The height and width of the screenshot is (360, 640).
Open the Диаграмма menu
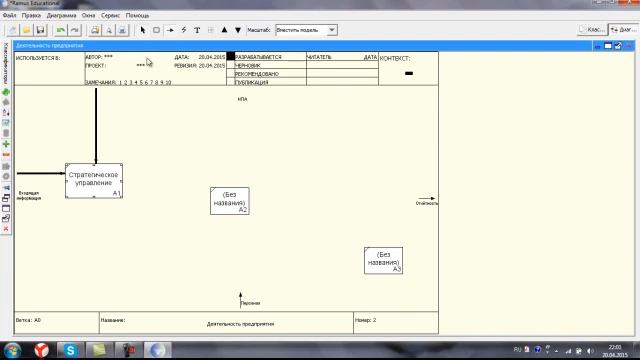(62, 15)
